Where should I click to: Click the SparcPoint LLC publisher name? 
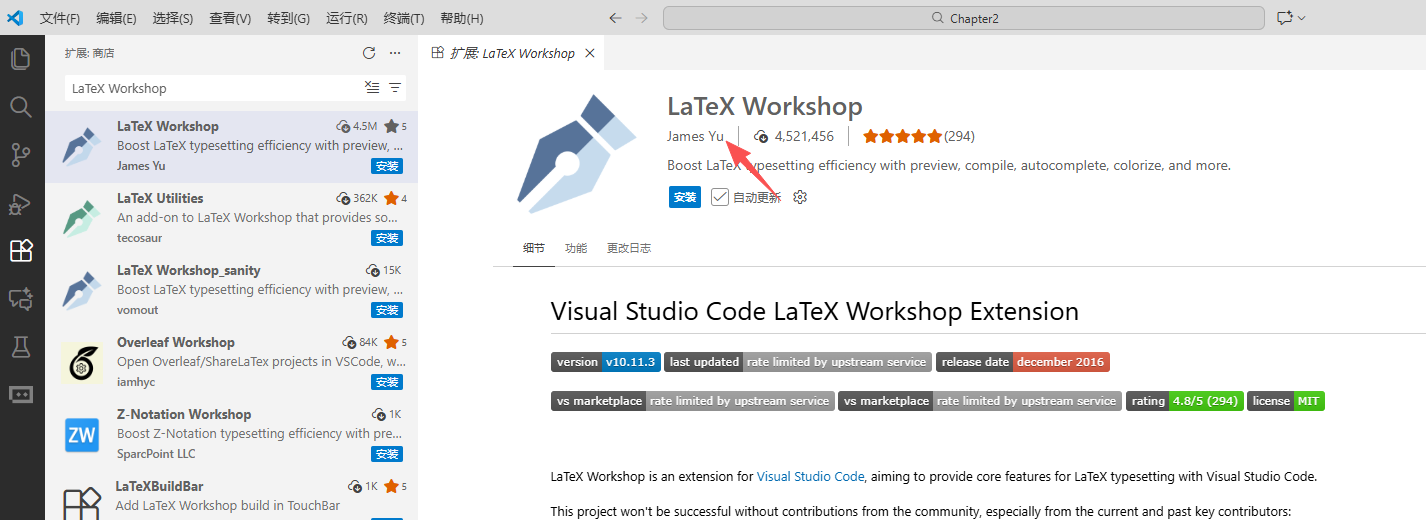[x=156, y=454]
